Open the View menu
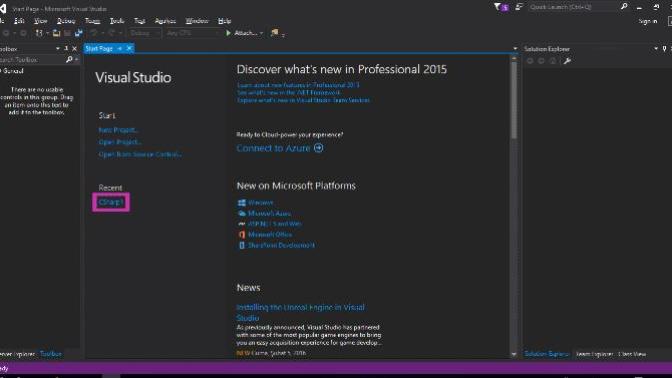This screenshot has width=672, height=378. pyautogui.click(x=41, y=21)
